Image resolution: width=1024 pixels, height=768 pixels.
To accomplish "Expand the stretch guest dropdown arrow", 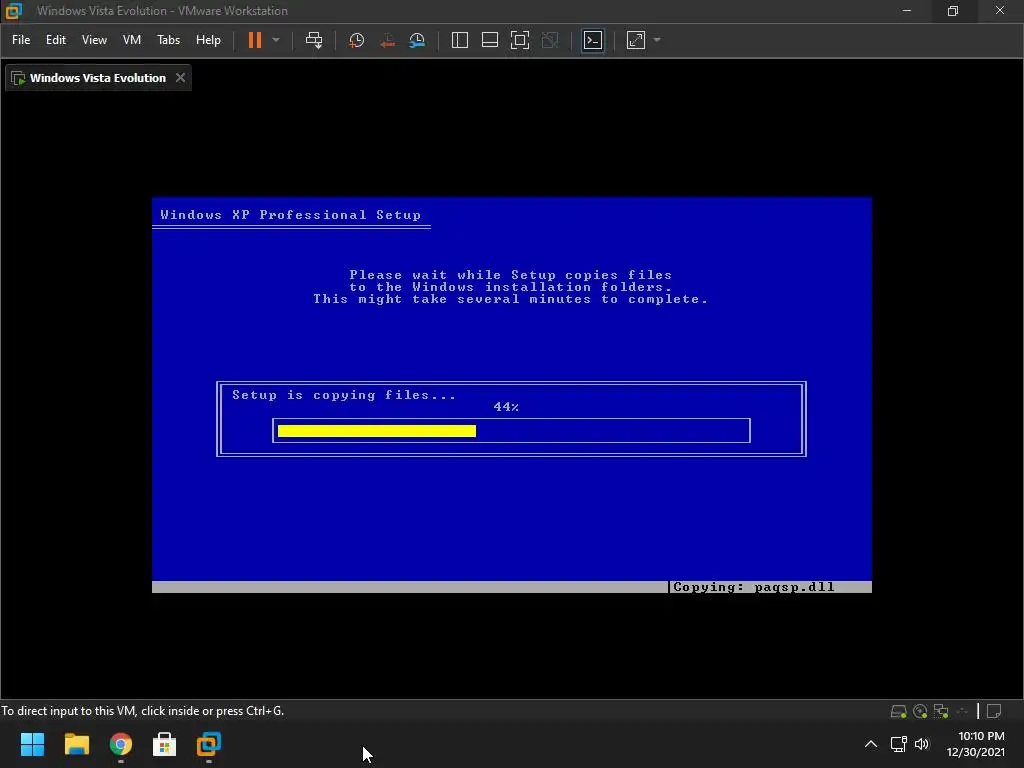I will coord(657,40).
